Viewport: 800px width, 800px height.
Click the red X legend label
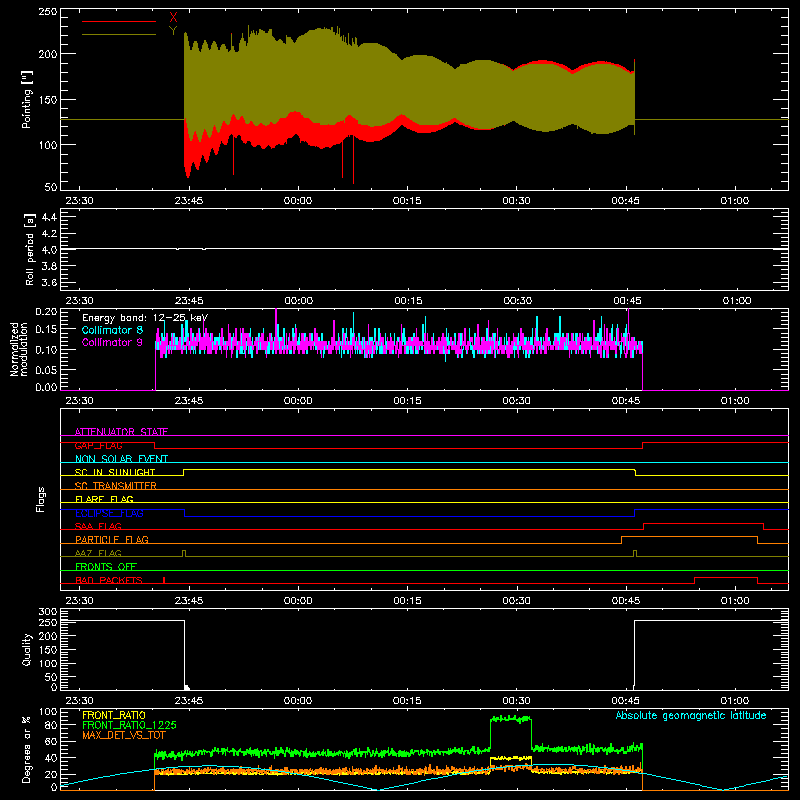click(x=173, y=18)
